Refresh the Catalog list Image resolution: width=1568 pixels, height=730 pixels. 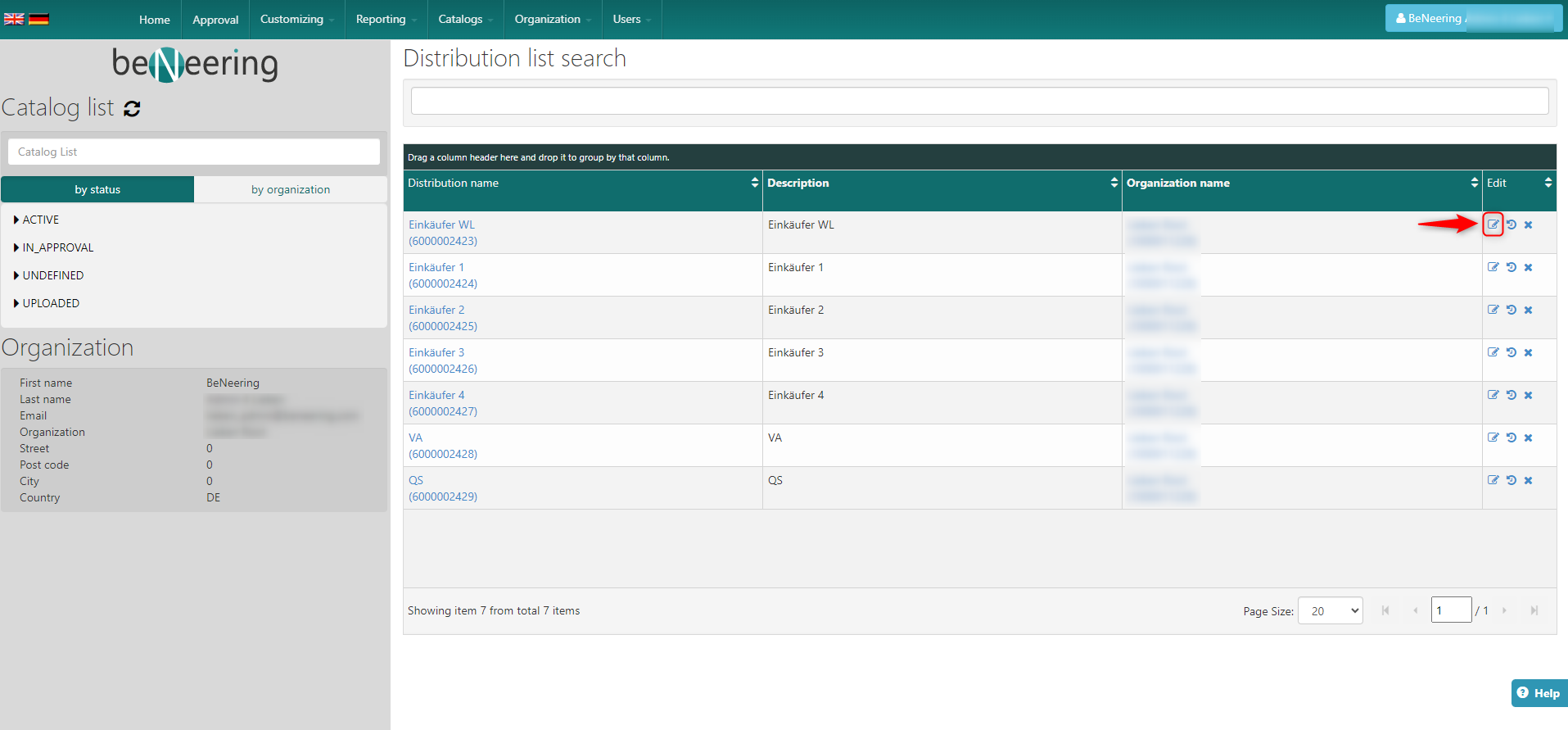click(132, 108)
